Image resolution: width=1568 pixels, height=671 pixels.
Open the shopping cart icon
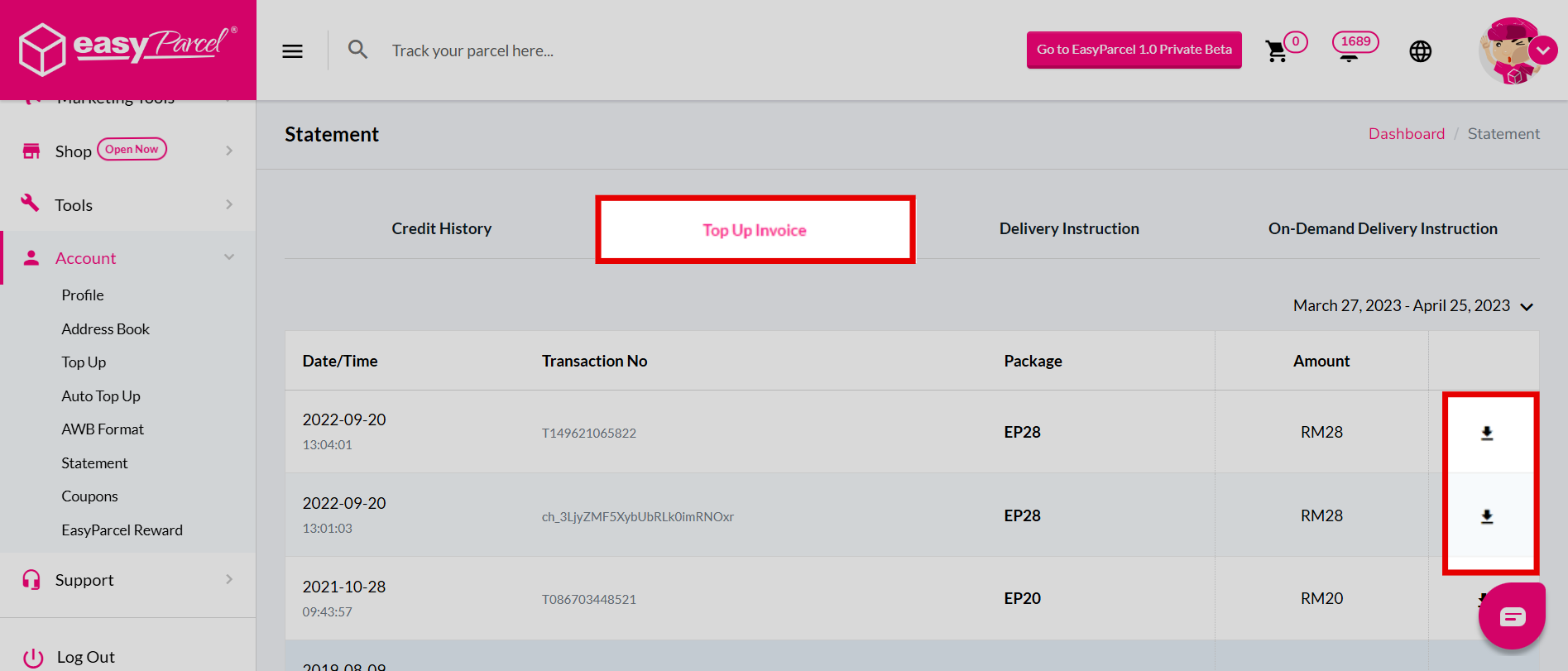1276,51
